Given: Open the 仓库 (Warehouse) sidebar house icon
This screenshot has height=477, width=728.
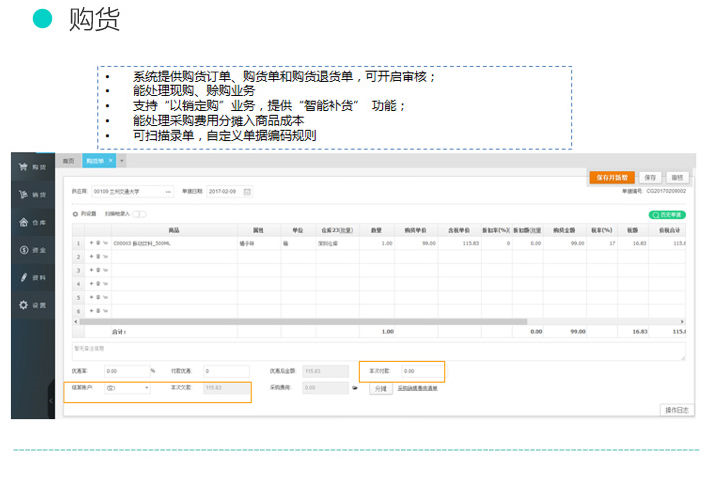Looking at the screenshot, I should 22,222.
